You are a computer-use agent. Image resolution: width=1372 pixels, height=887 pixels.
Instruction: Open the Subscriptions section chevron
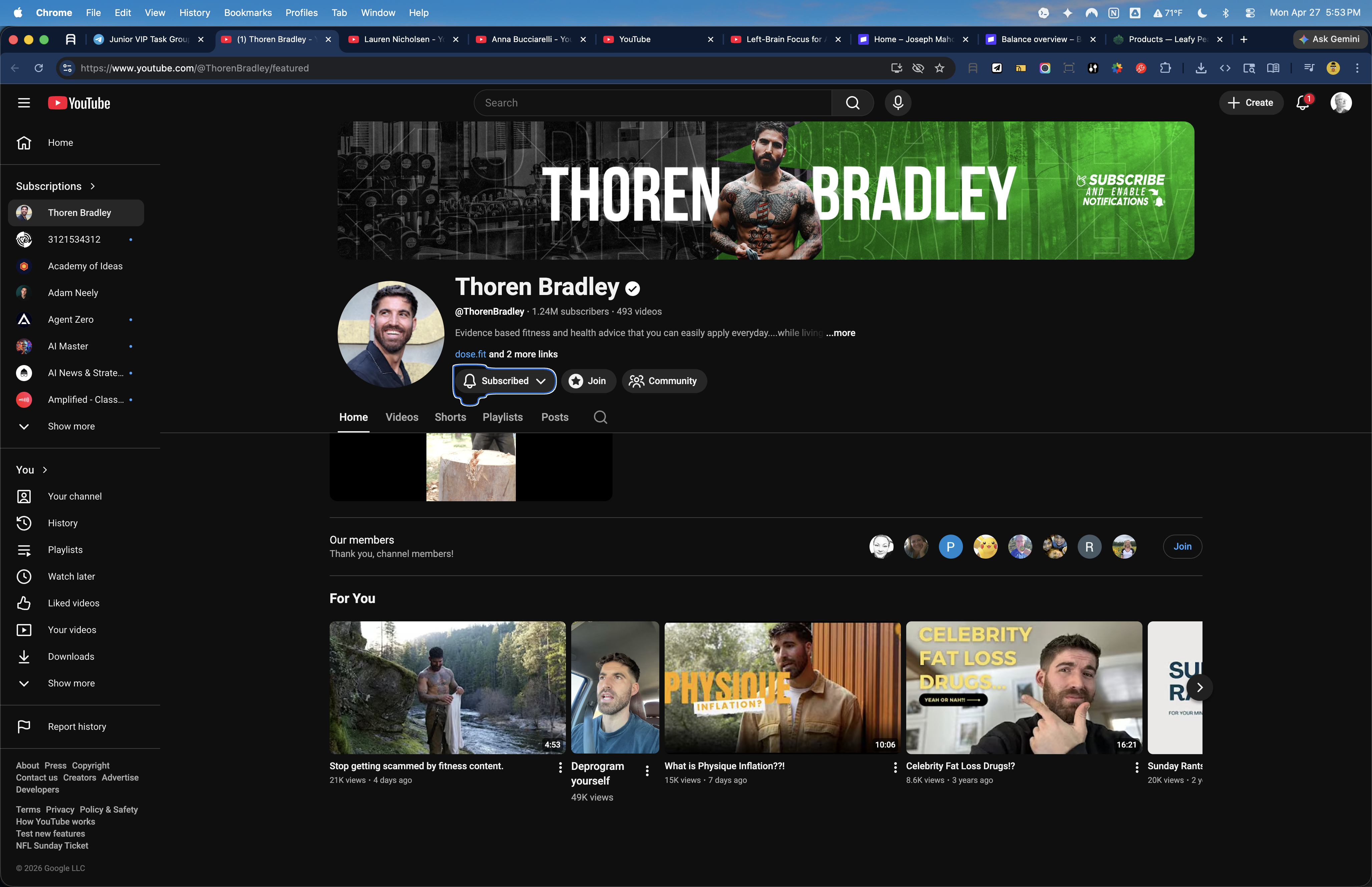pos(93,186)
